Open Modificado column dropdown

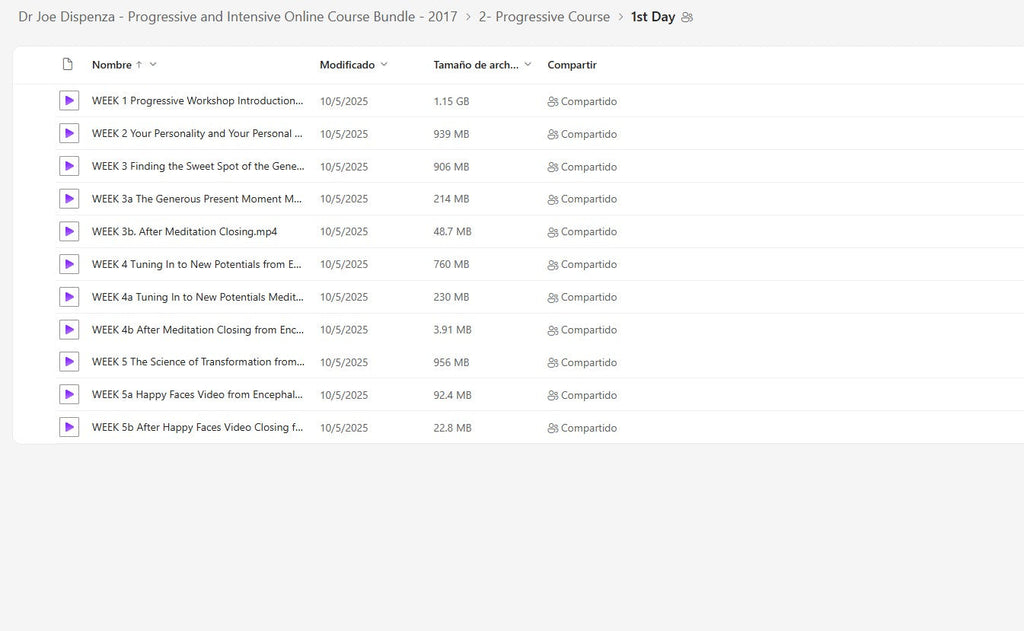[x=384, y=64]
